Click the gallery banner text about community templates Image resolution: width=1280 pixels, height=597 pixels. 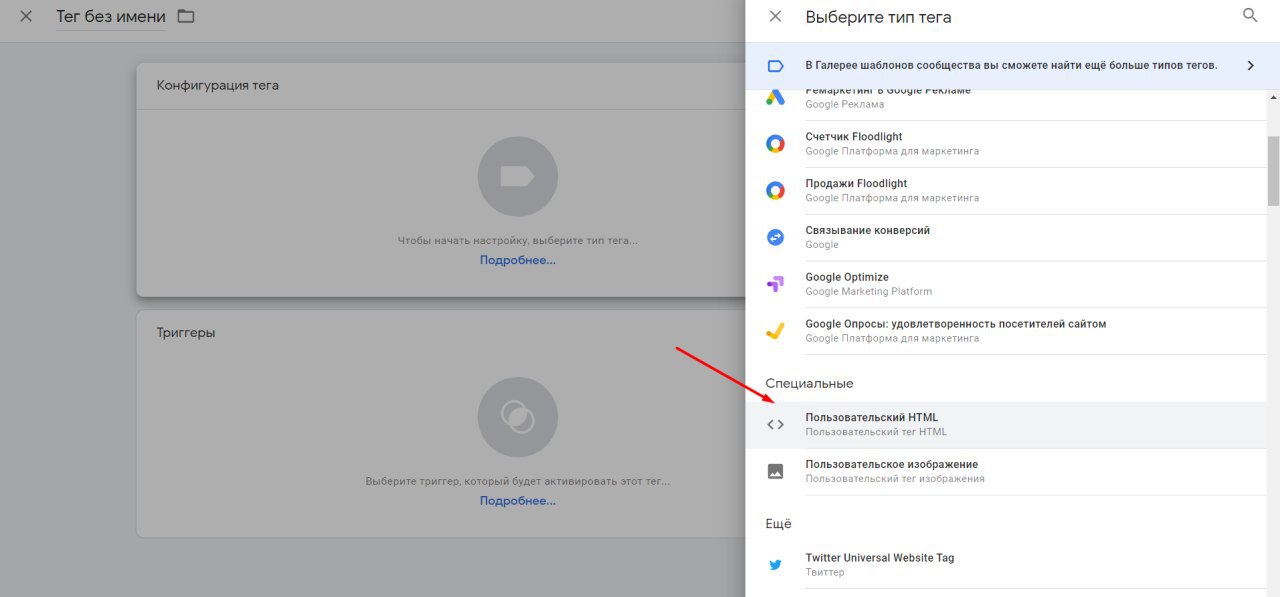pyautogui.click(x=1011, y=65)
